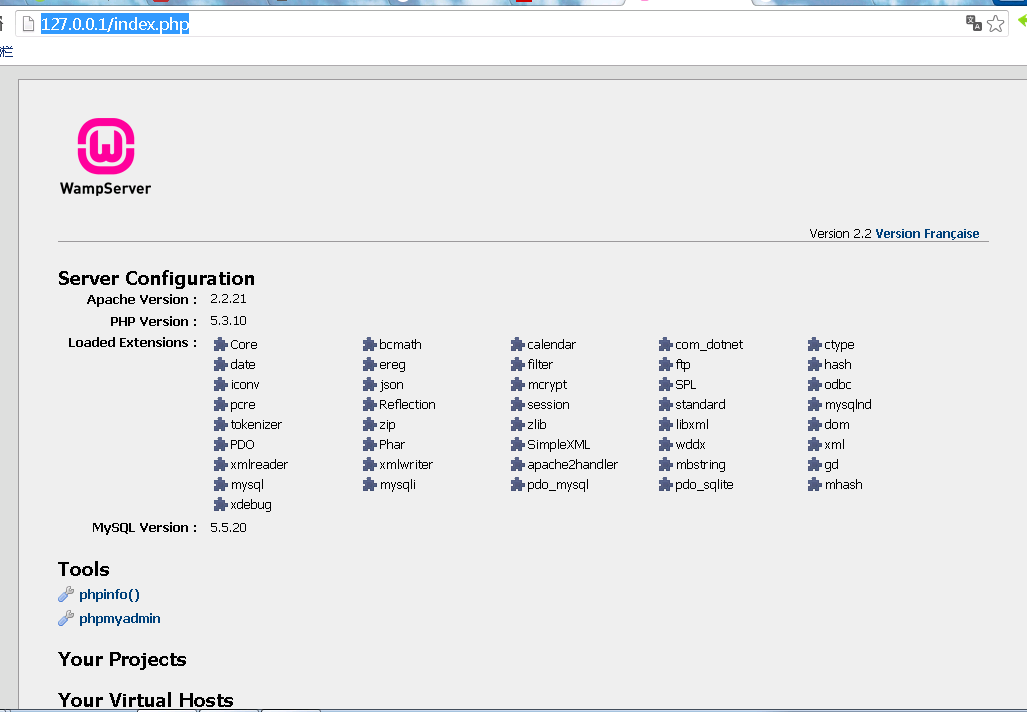This screenshot has width=1027, height=712.
Task: Click the pcre extension name
Action: pos(242,405)
